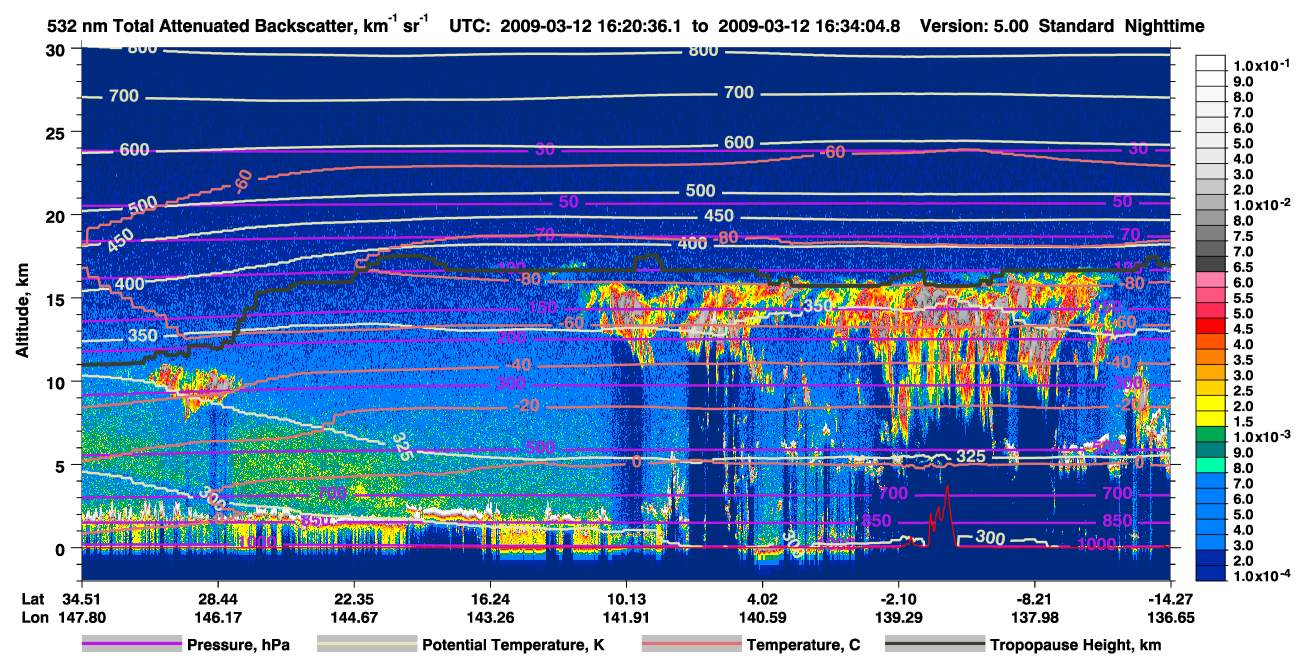Viewport: 1300px width, 667px height.
Task: Click the altitude tick label '25'
Action: click(x=57, y=133)
